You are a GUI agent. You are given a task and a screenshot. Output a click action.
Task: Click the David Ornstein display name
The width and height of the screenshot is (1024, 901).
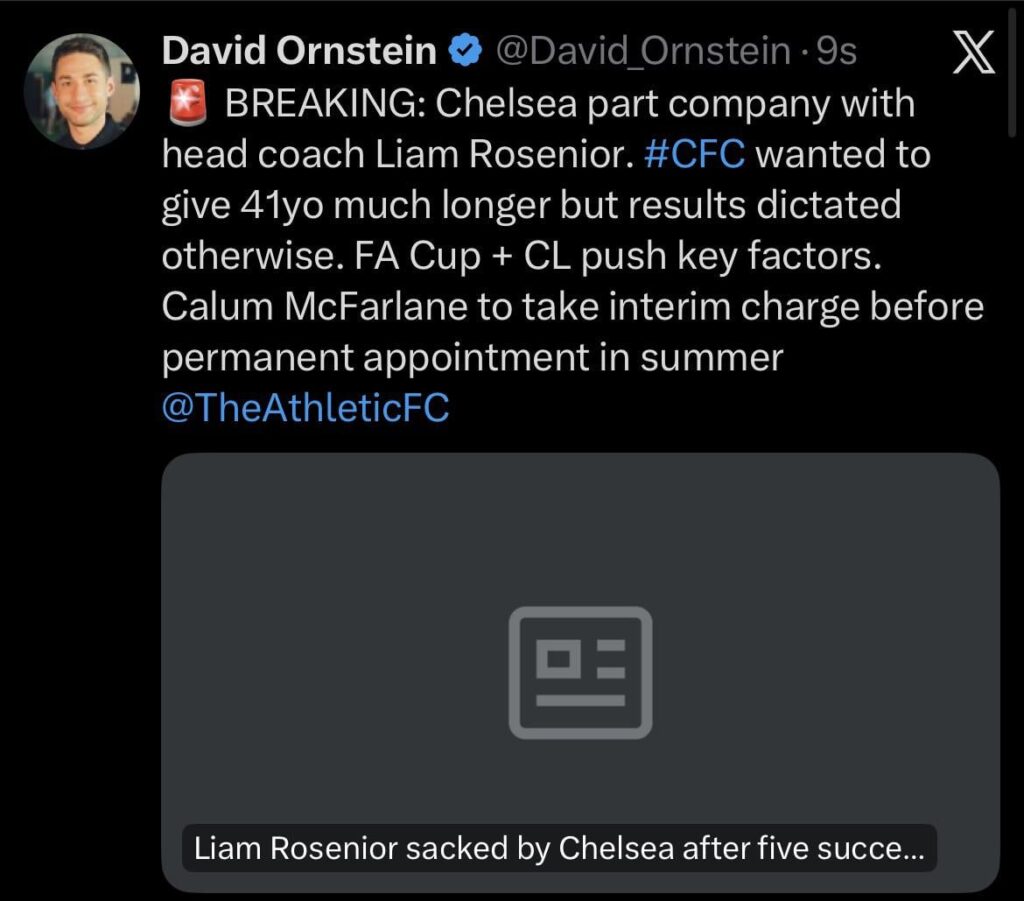pyautogui.click(x=300, y=48)
